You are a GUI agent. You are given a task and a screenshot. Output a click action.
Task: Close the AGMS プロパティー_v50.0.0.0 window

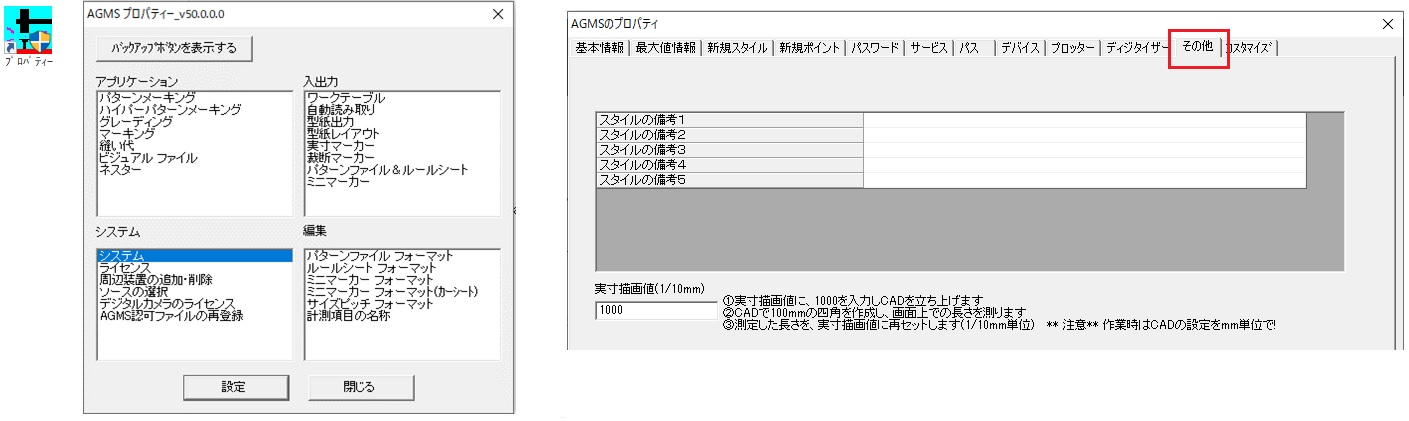(x=498, y=13)
